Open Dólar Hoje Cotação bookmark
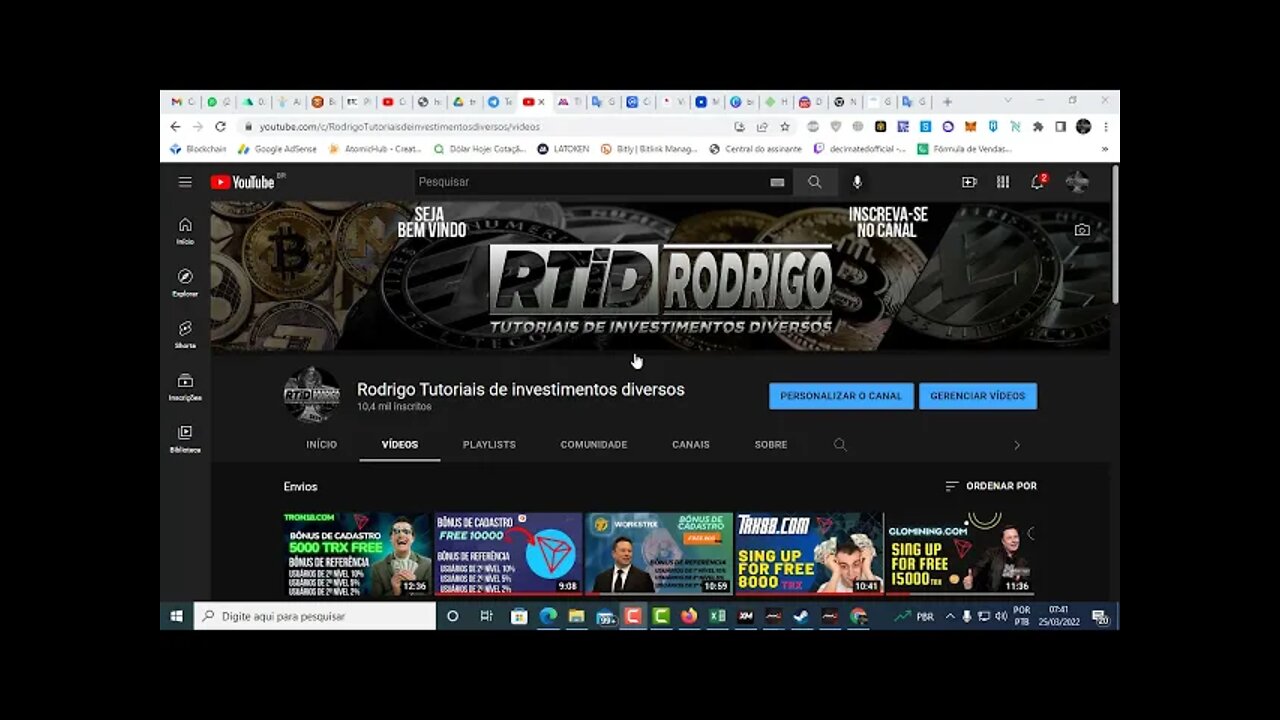This screenshot has width=1280, height=720. pos(480,149)
